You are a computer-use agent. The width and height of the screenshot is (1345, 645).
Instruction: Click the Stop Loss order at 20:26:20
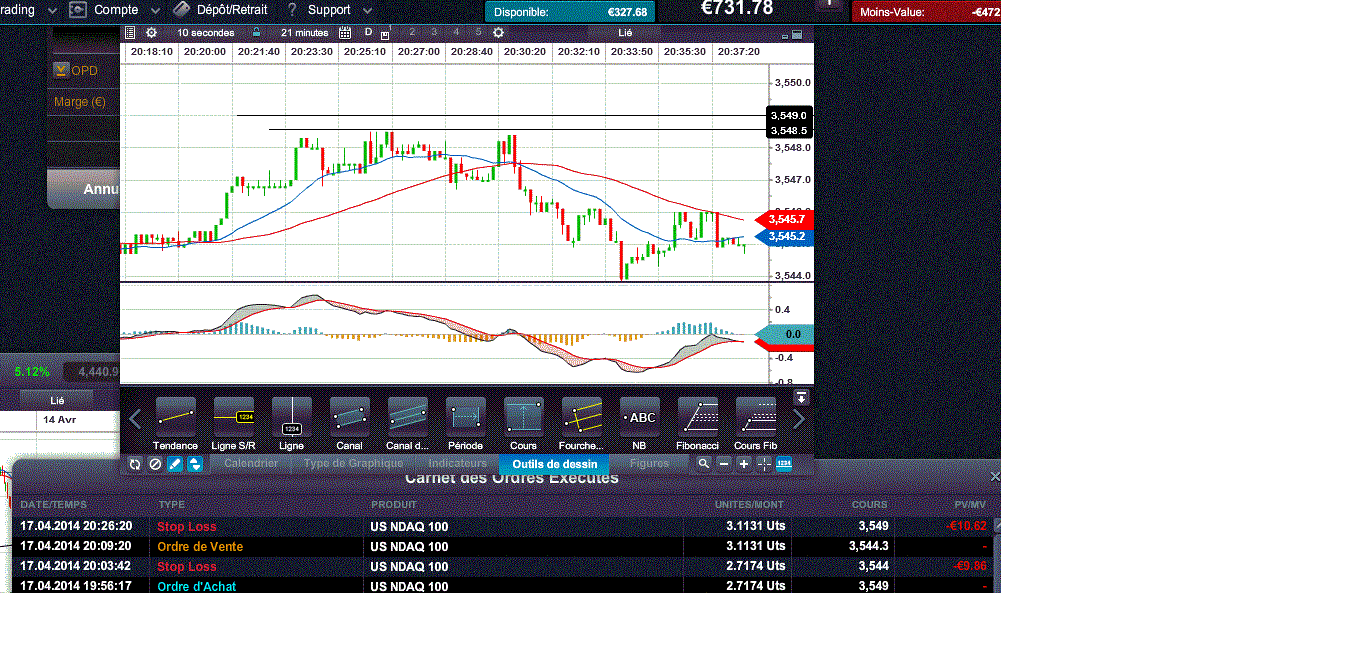(x=186, y=527)
